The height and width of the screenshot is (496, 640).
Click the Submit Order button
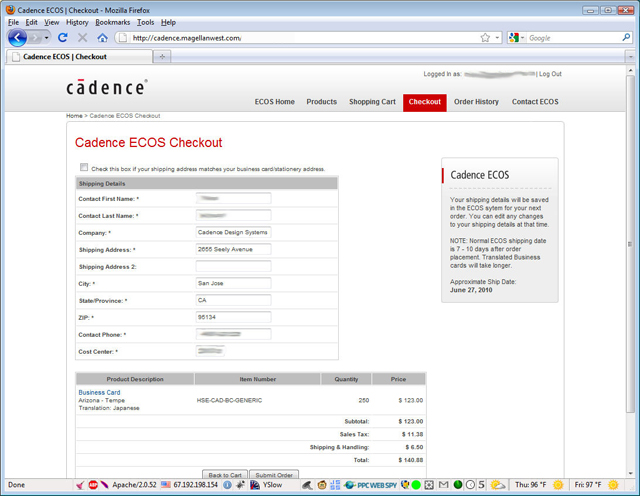pyautogui.click(x=274, y=475)
